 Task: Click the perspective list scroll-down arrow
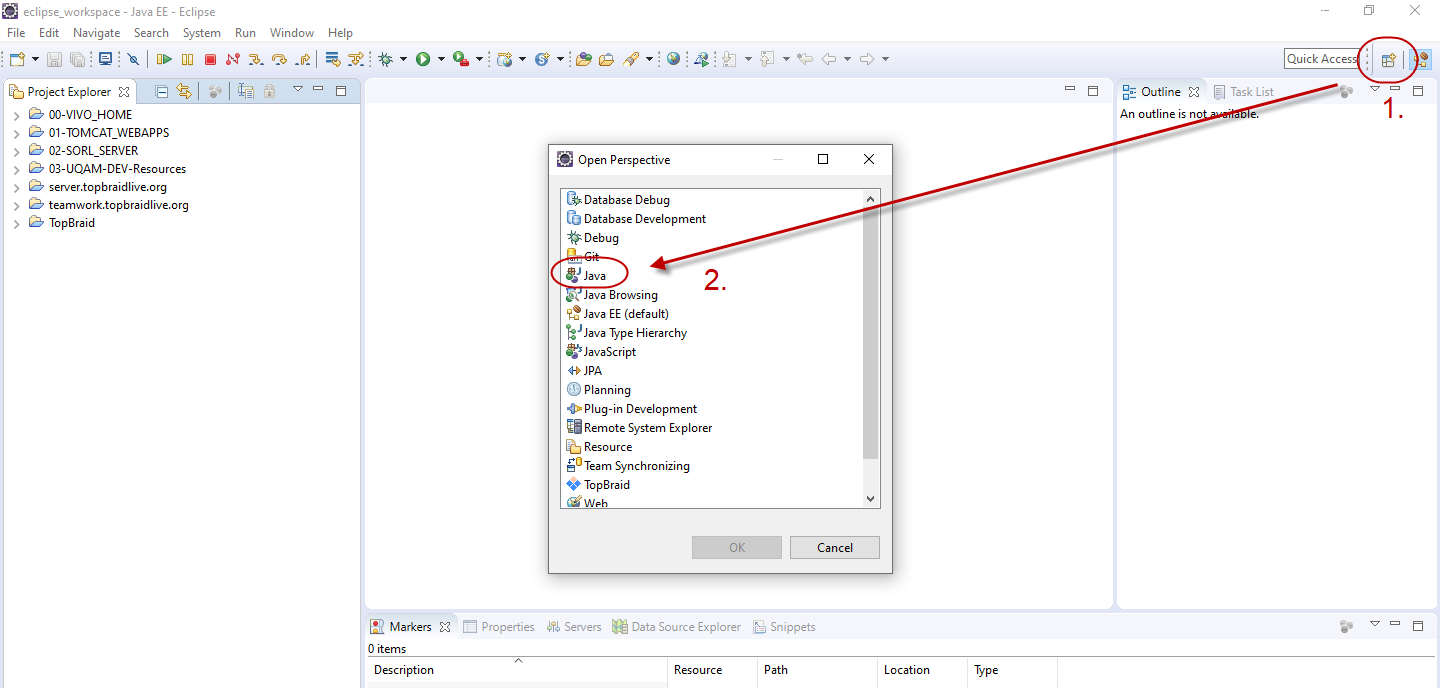click(870, 498)
